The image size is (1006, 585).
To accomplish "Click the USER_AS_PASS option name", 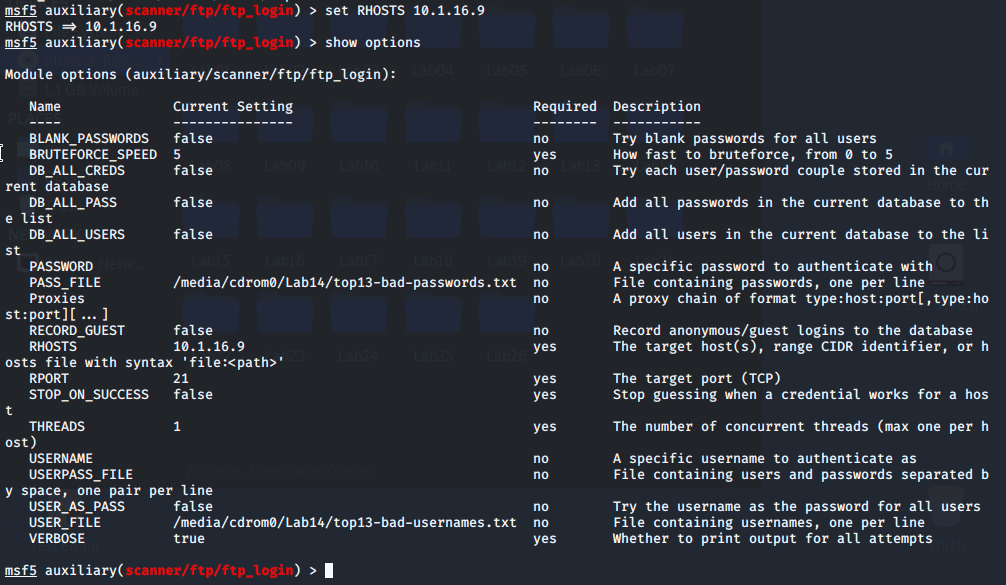I will tap(77, 507).
